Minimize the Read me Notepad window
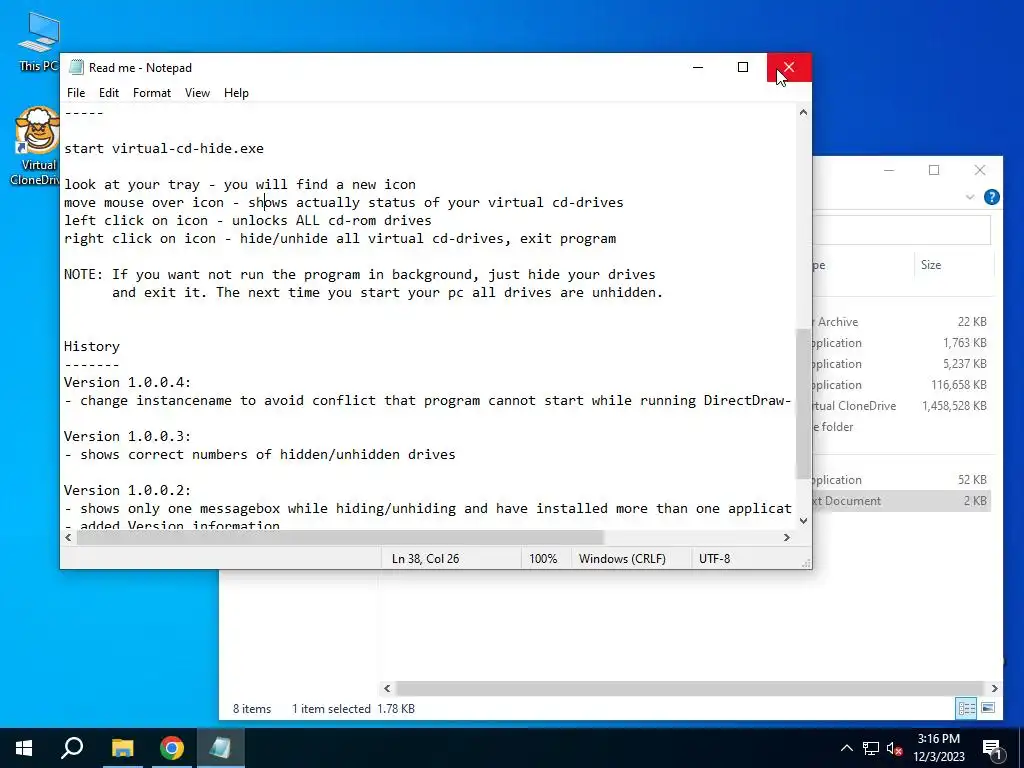The width and height of the screenshot is (1024, 768). click(697, 67)
